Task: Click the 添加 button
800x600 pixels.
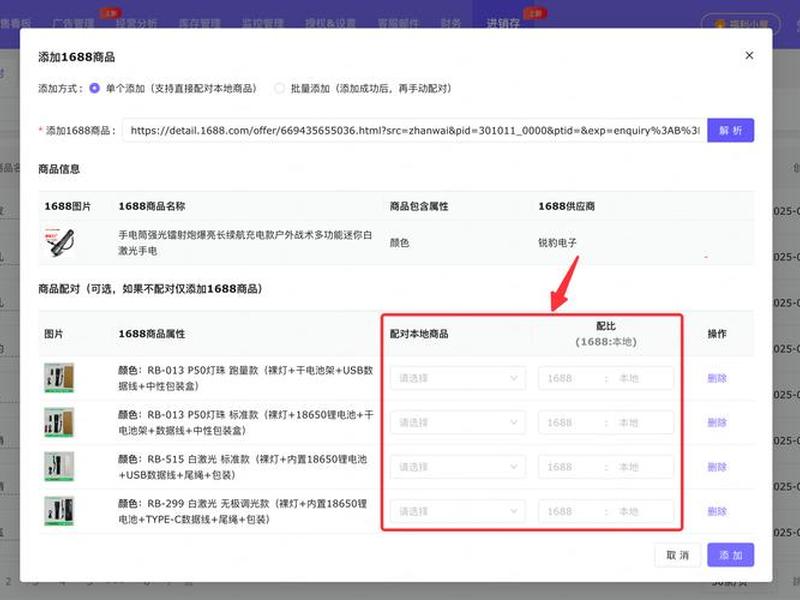Action: pos(730,555)
